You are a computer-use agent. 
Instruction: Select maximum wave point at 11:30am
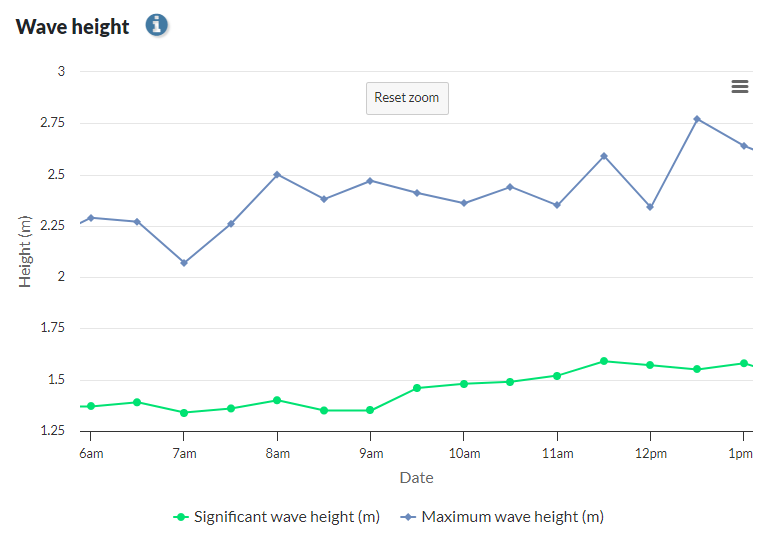[x=604, y=156]
